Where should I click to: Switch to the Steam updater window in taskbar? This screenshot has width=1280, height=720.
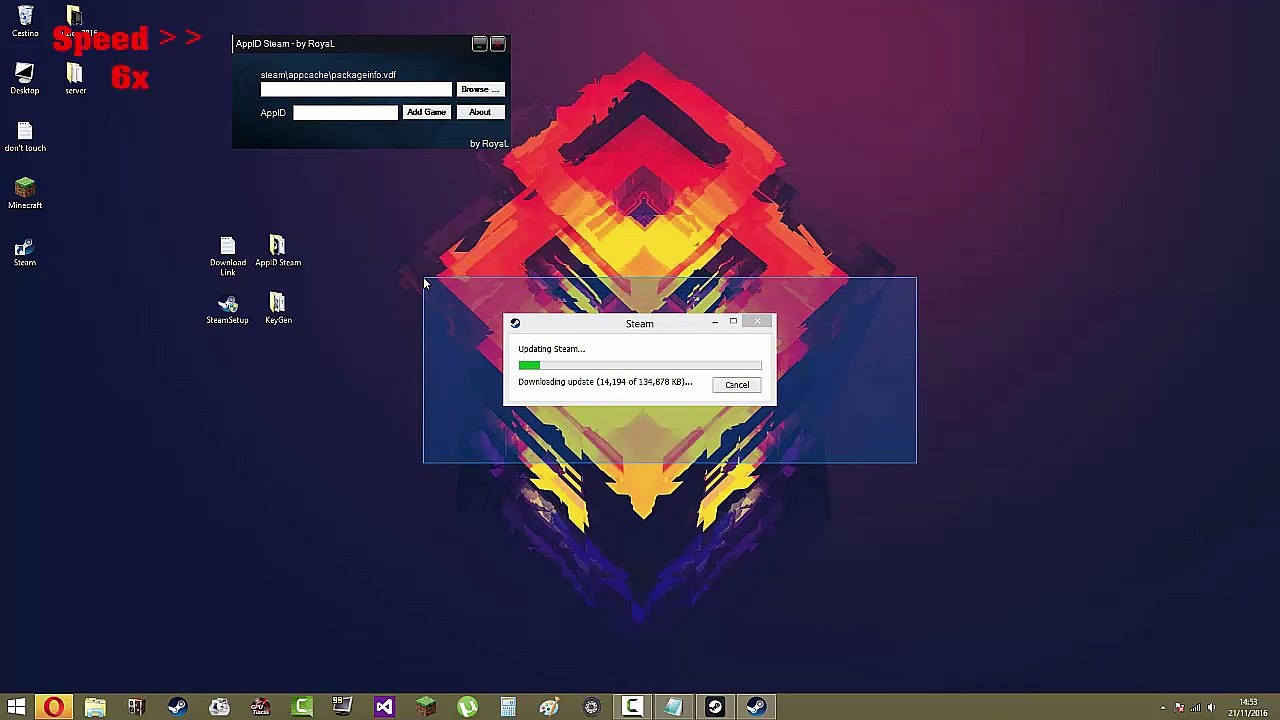756,707
